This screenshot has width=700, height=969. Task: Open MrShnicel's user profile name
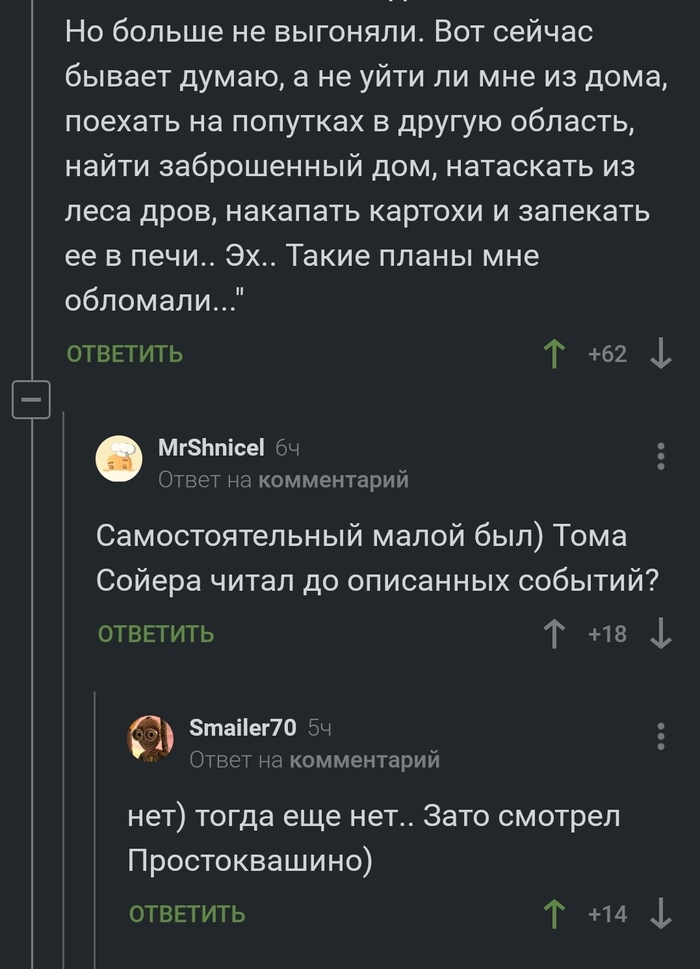pyautogui.click(x=211, y=446)
